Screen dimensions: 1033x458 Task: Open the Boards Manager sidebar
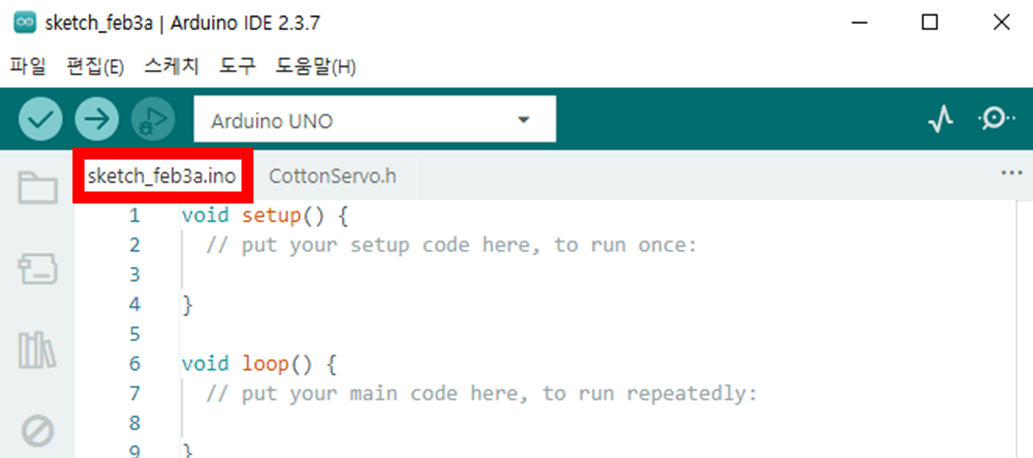click(38, 268)
